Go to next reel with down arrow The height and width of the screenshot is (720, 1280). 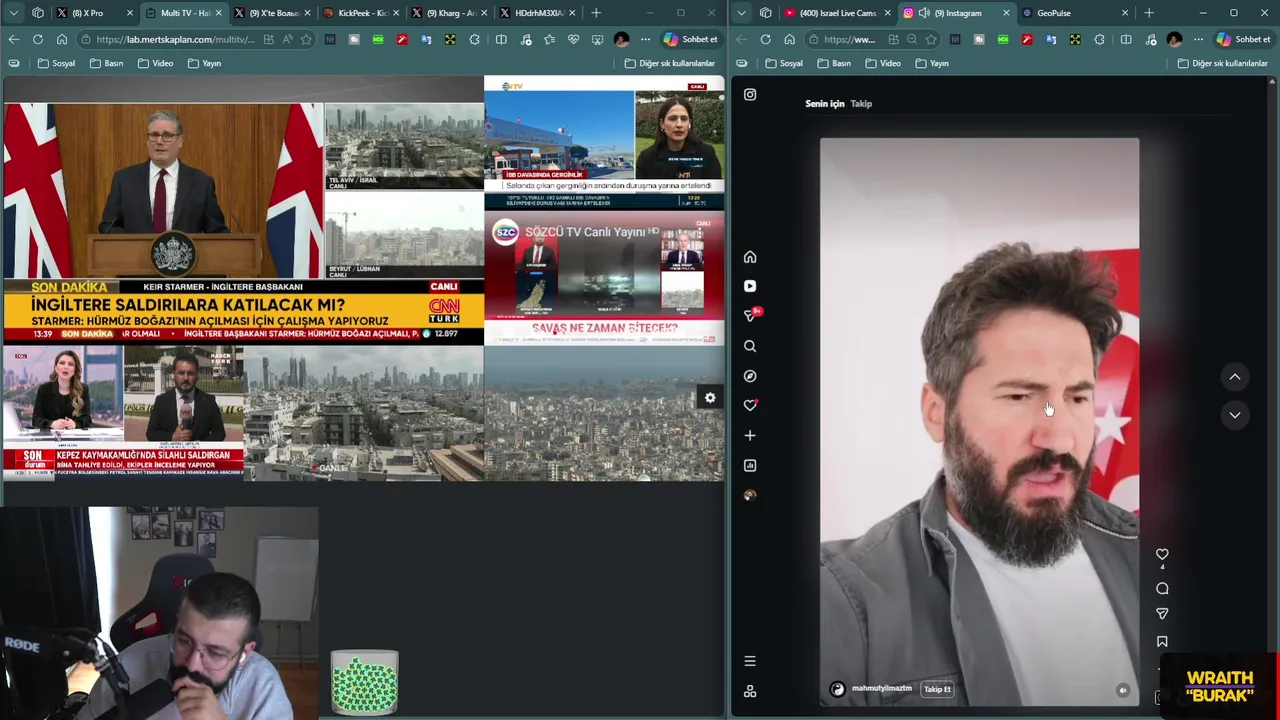click(1235, 415)
